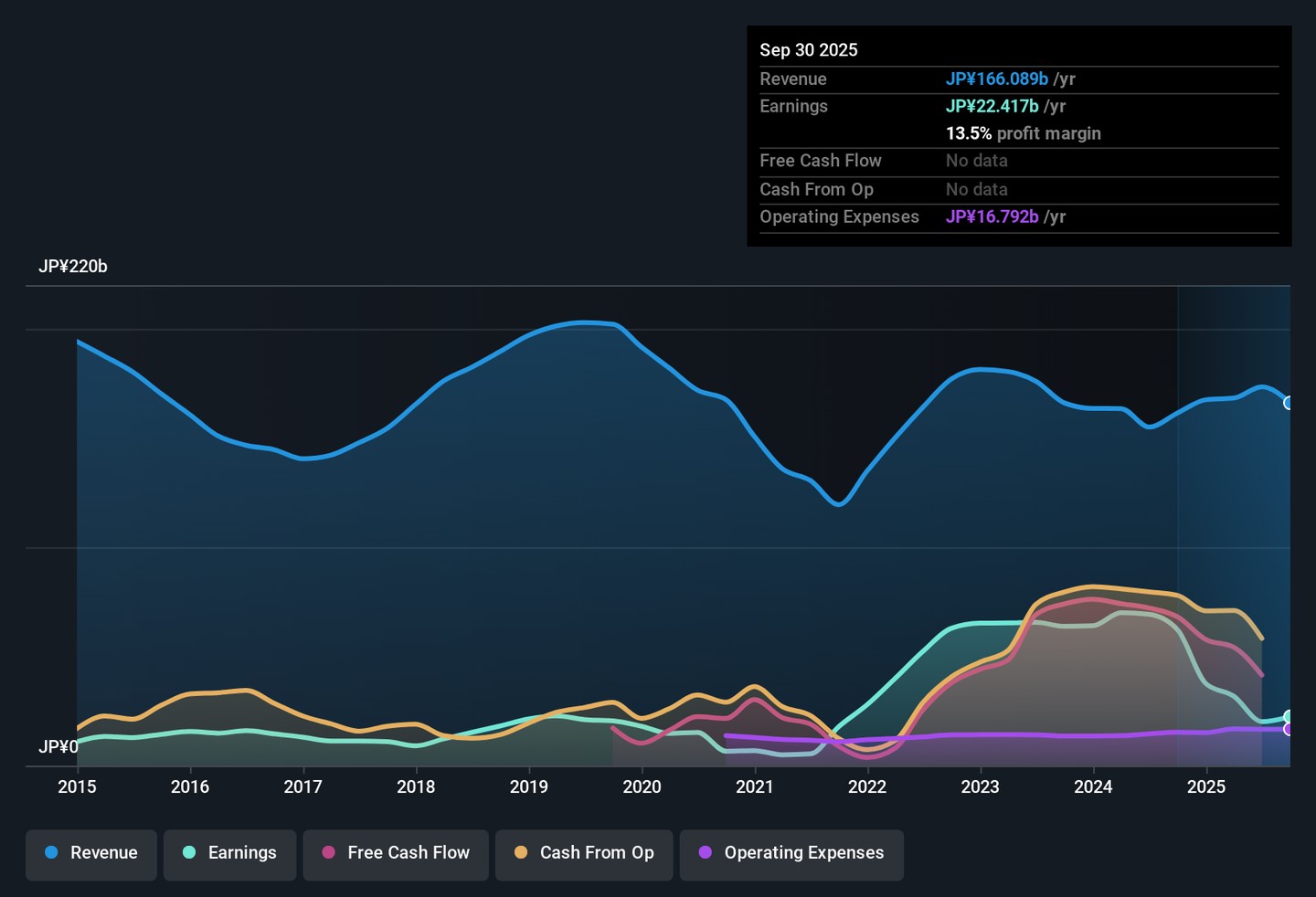The width and height of the screenshot is (1316, 897).
Task: Click the Sep 30 2025 tooltip date header
Action: (809, 50)
